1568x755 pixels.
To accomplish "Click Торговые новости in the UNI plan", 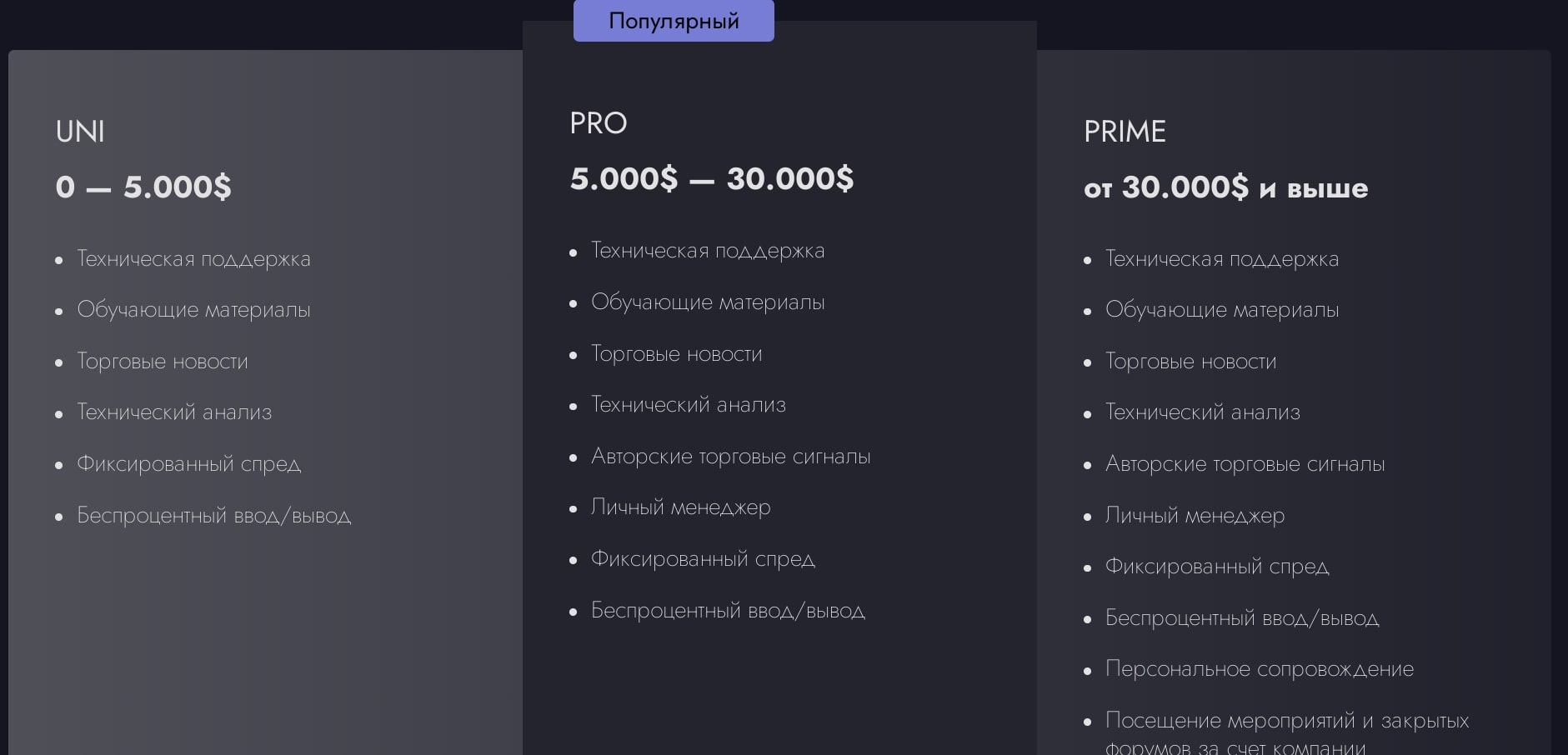I will tap(163, 362).
